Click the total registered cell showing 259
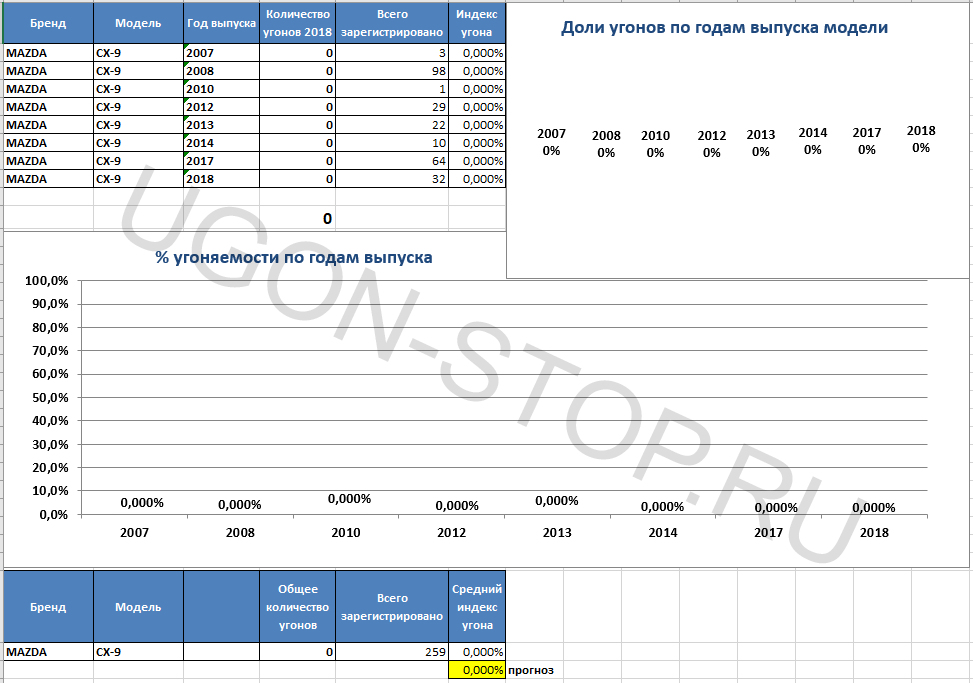The image size is (973, 683). pos(392,652)
